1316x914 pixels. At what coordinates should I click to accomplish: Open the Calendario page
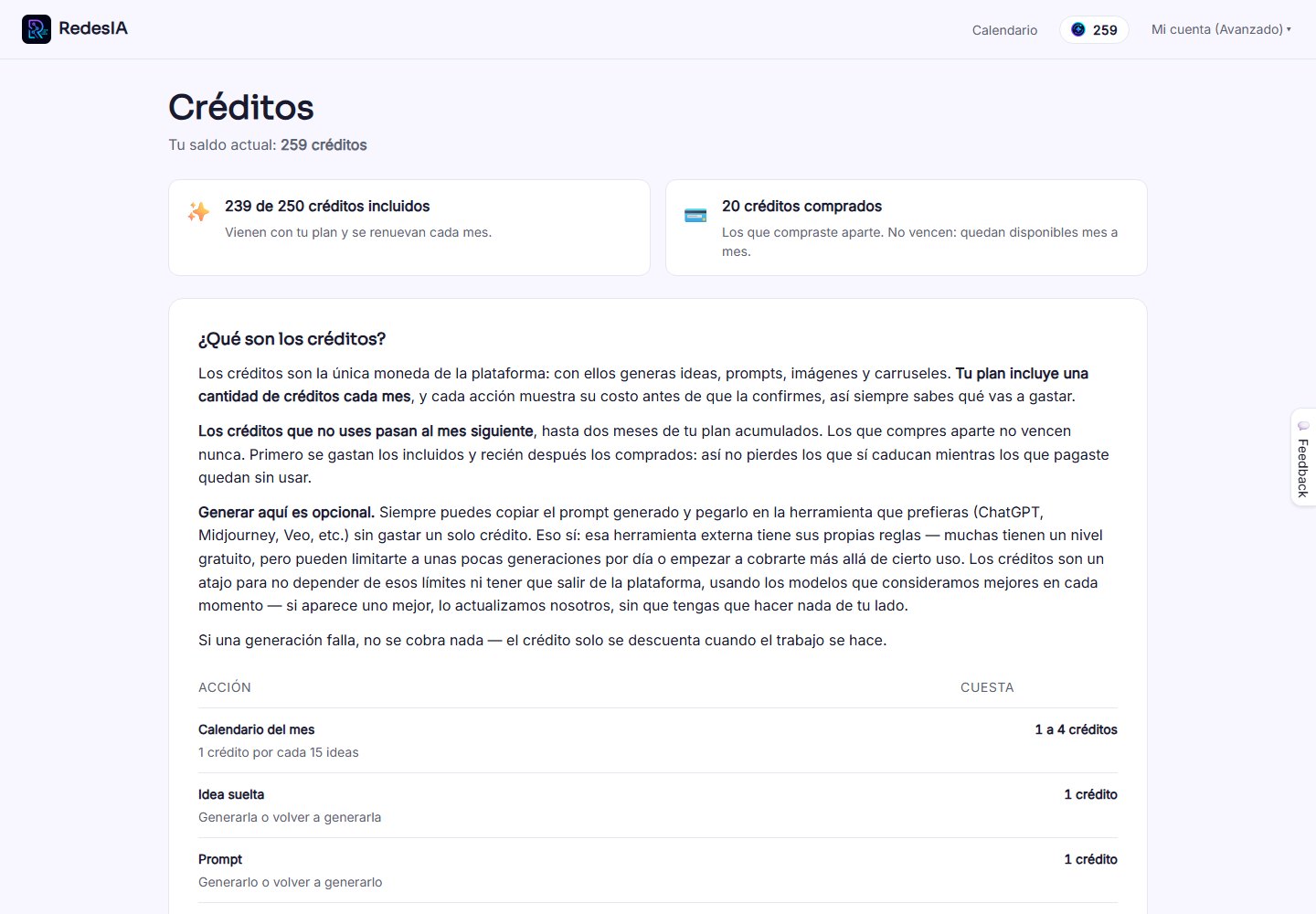1004,30
